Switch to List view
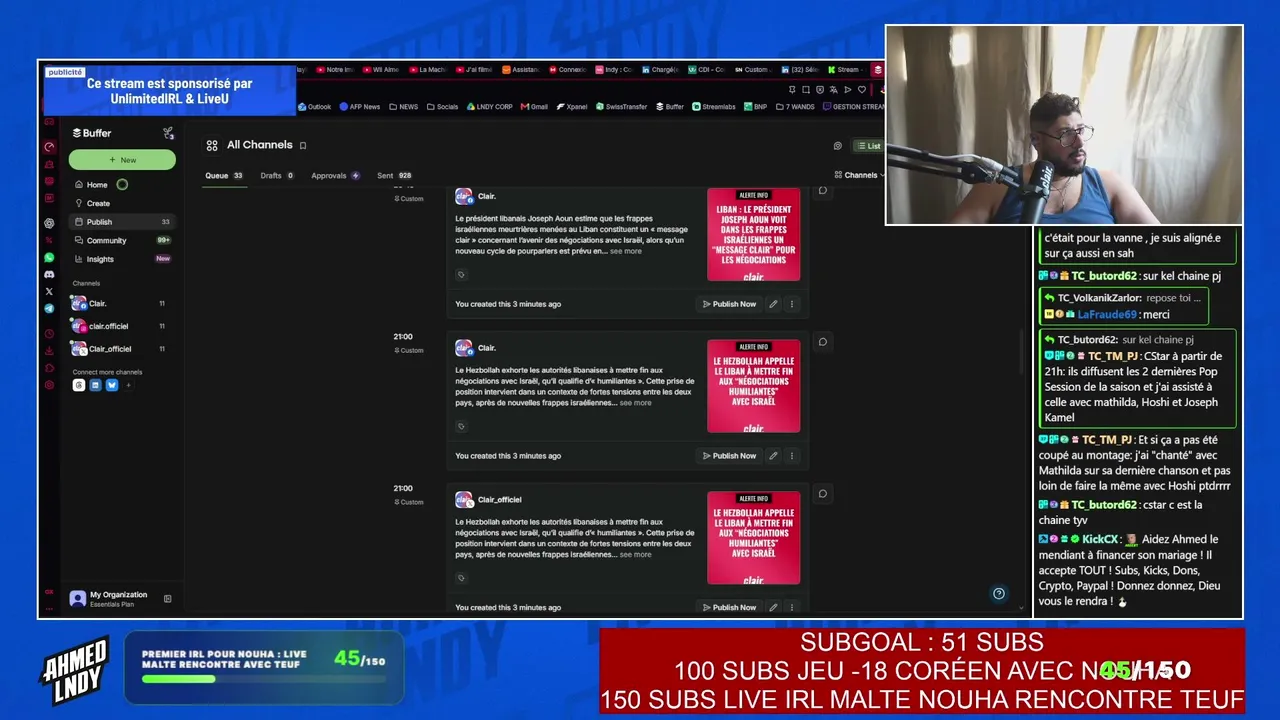Screen dimensions: 1280x720 click(868, 146)
